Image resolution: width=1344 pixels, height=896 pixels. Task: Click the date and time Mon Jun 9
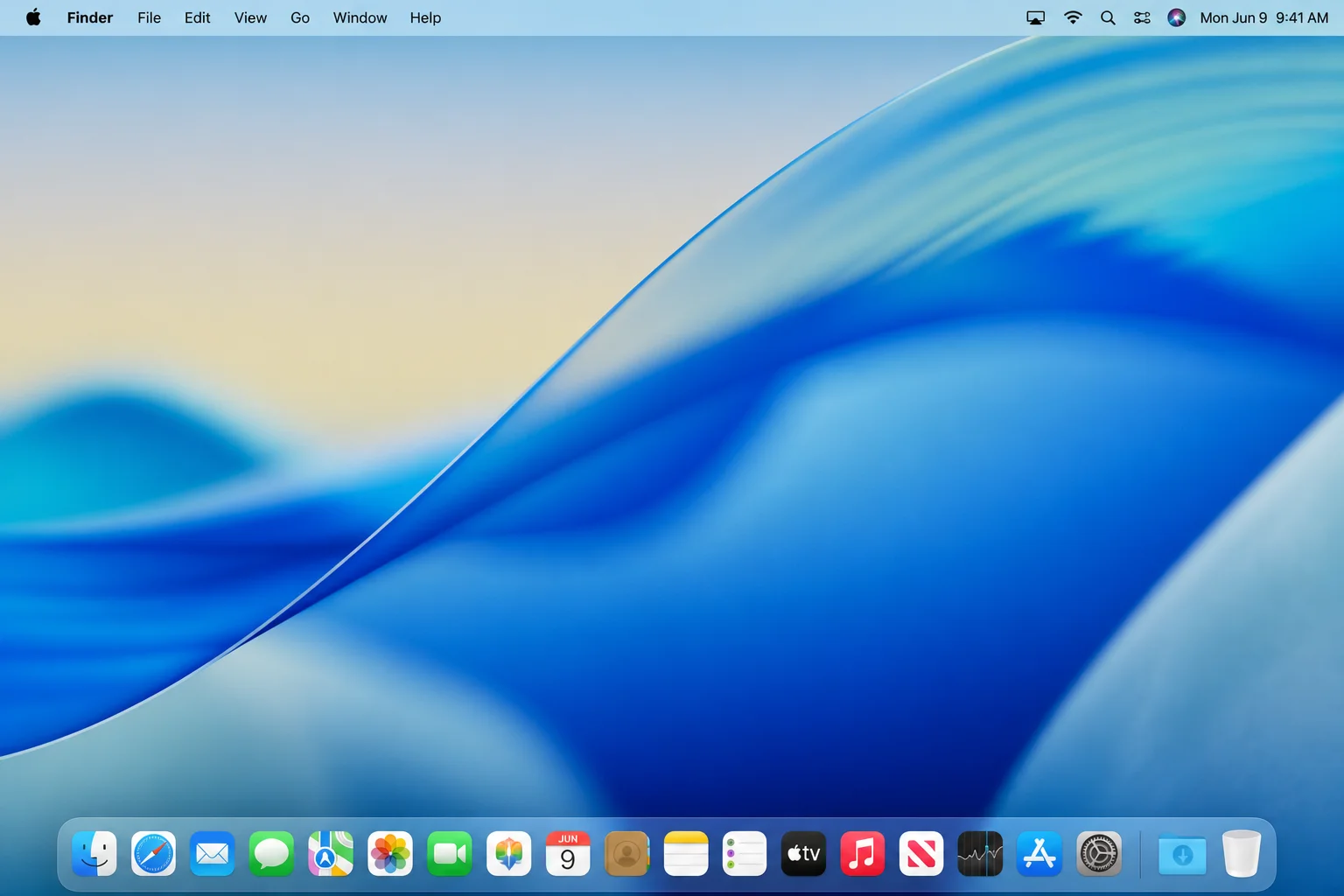tap(1264, 17)
